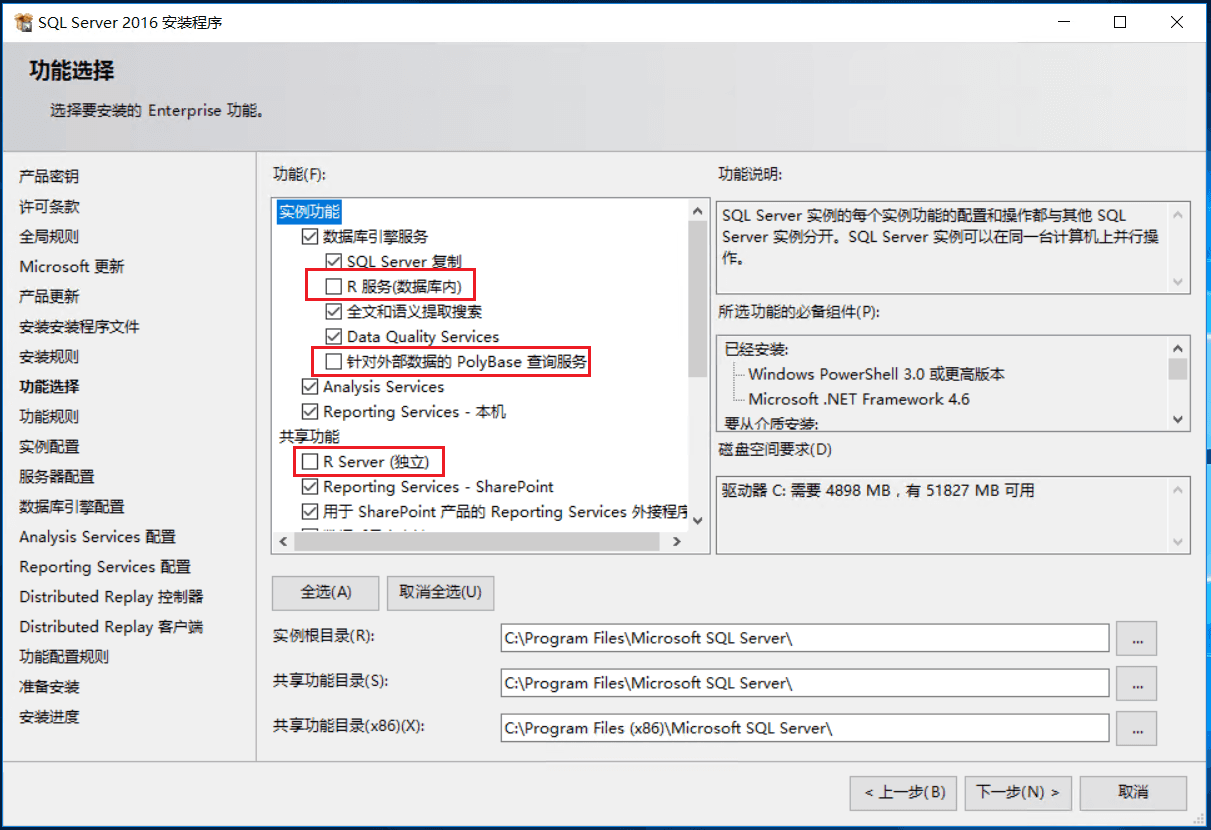The width and height of the screenshot is (1211, 830).
Task: Click 功能配置规则 in sidebar
Action: pyautogui.click(x=64, y=657)
